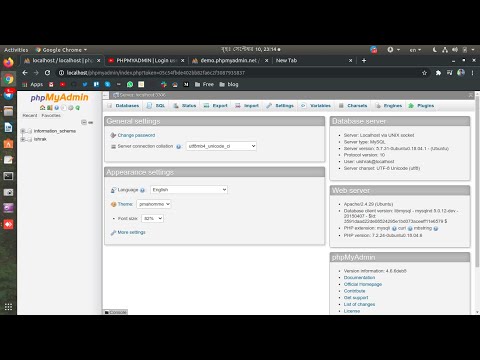The width and height of the screenshot is (480, 360).
Task: Click the Chrome reload button
Action: [x=47, y=73]
